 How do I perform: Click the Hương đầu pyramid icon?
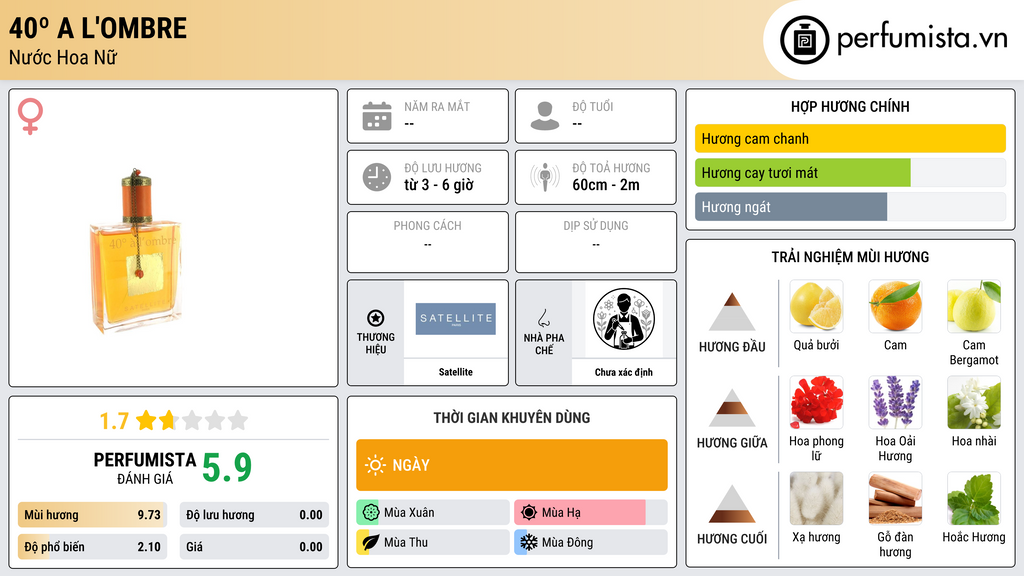pos(732,312)
